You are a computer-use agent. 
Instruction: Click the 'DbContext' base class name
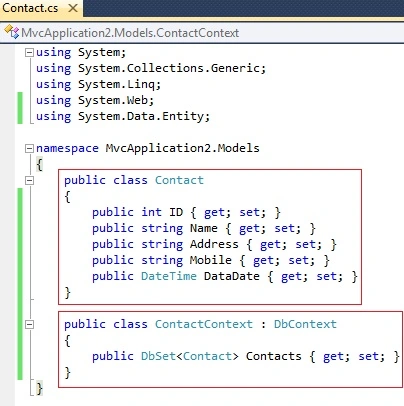pos(305,324)
